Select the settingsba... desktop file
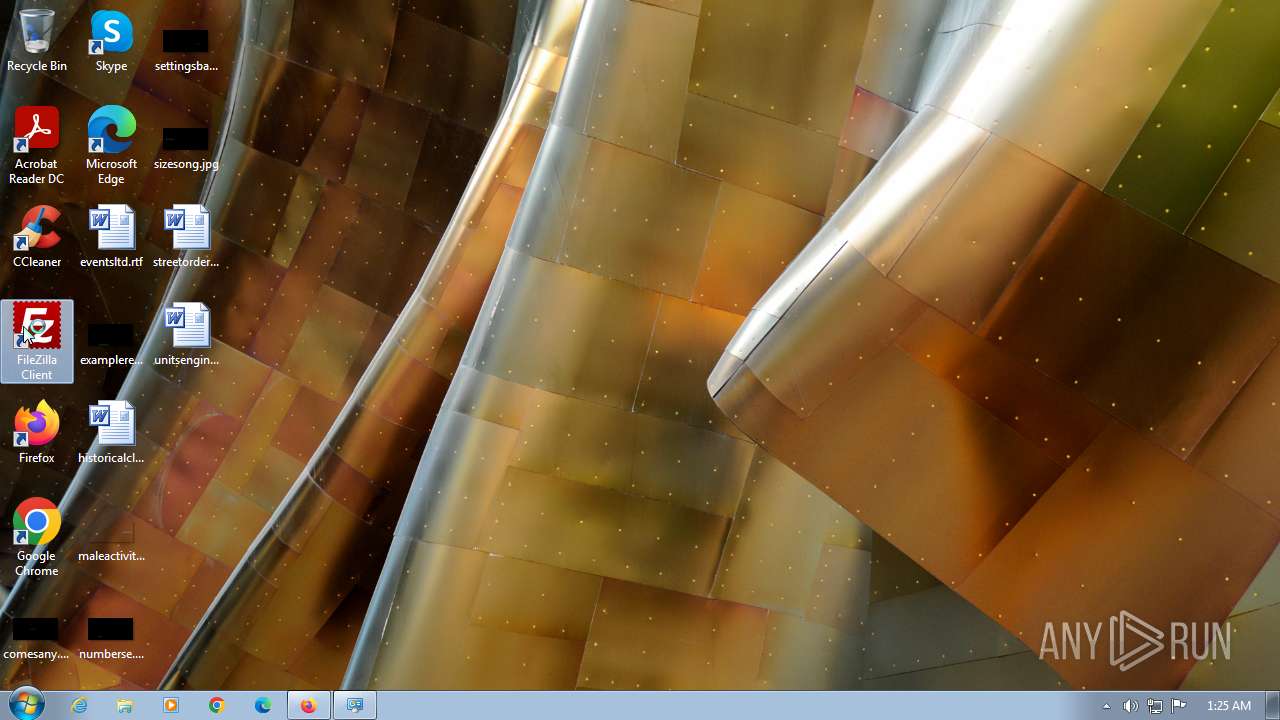Screen dimensions: 1280x720 click(x=186, y=49)
